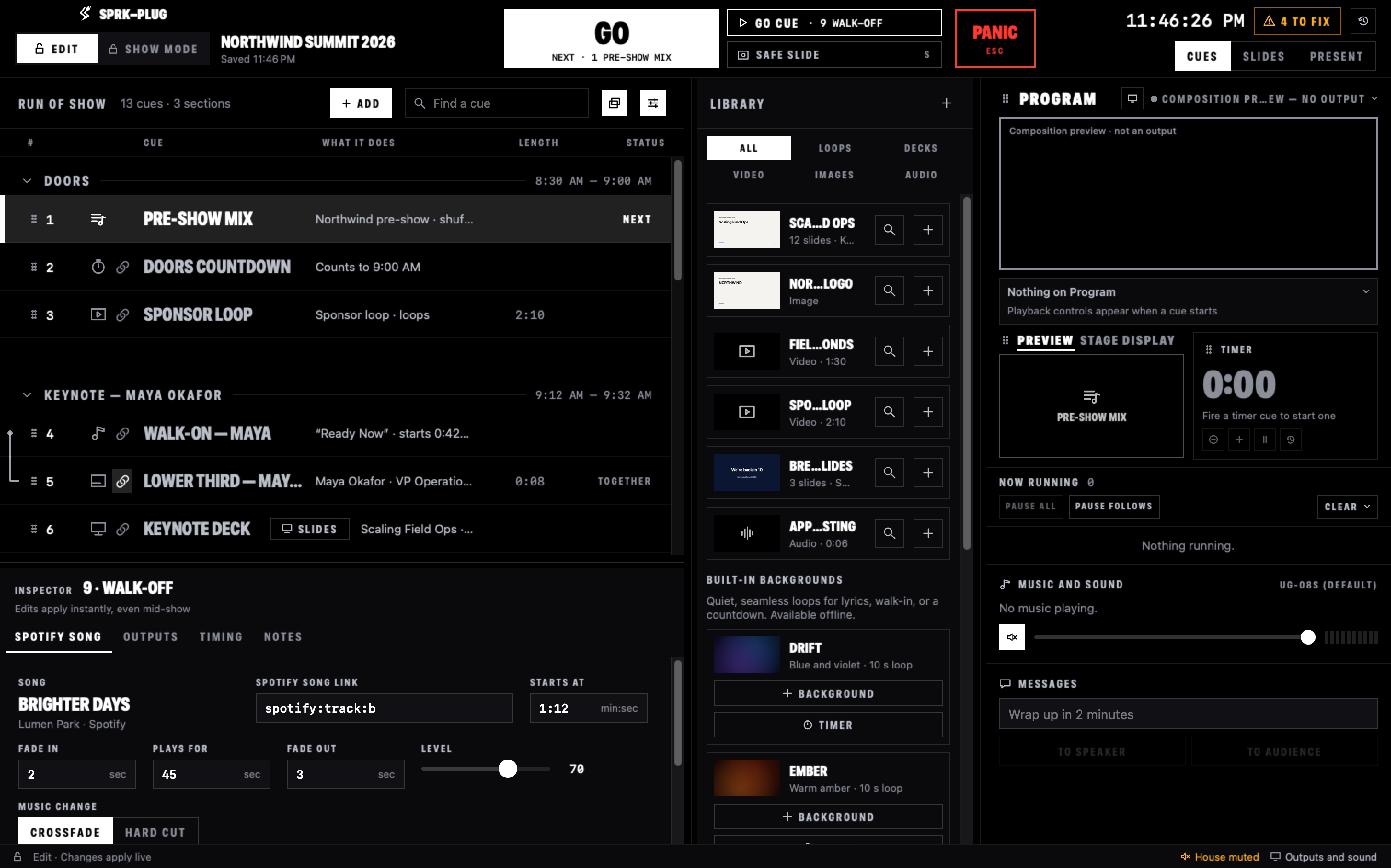Screen dimensions: 1391x868
Task: Switch to SHOW MODE
Action: (153, 49)
